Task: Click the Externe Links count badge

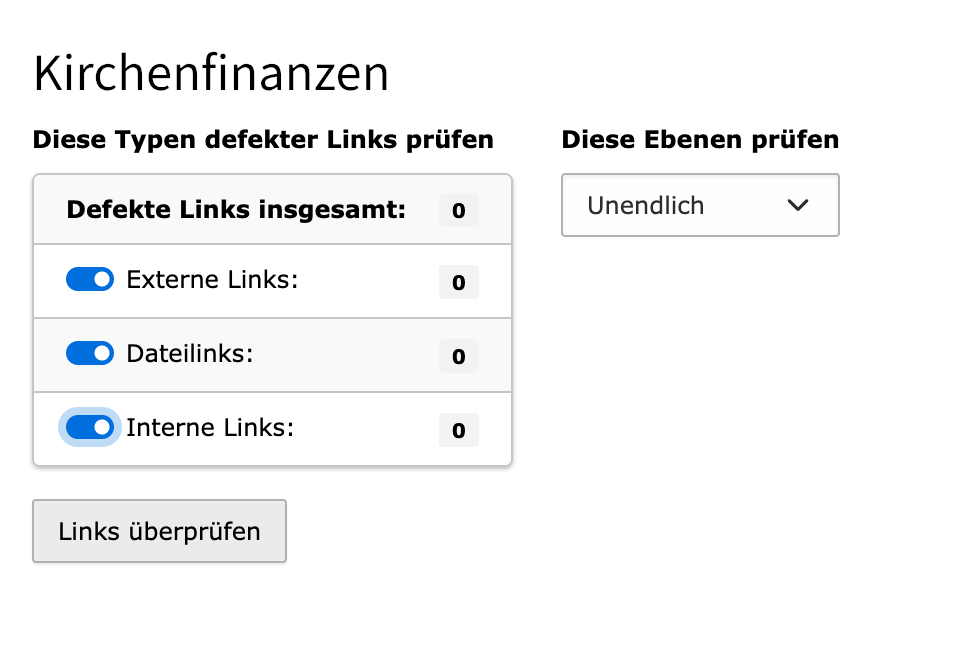Action: 459,283
